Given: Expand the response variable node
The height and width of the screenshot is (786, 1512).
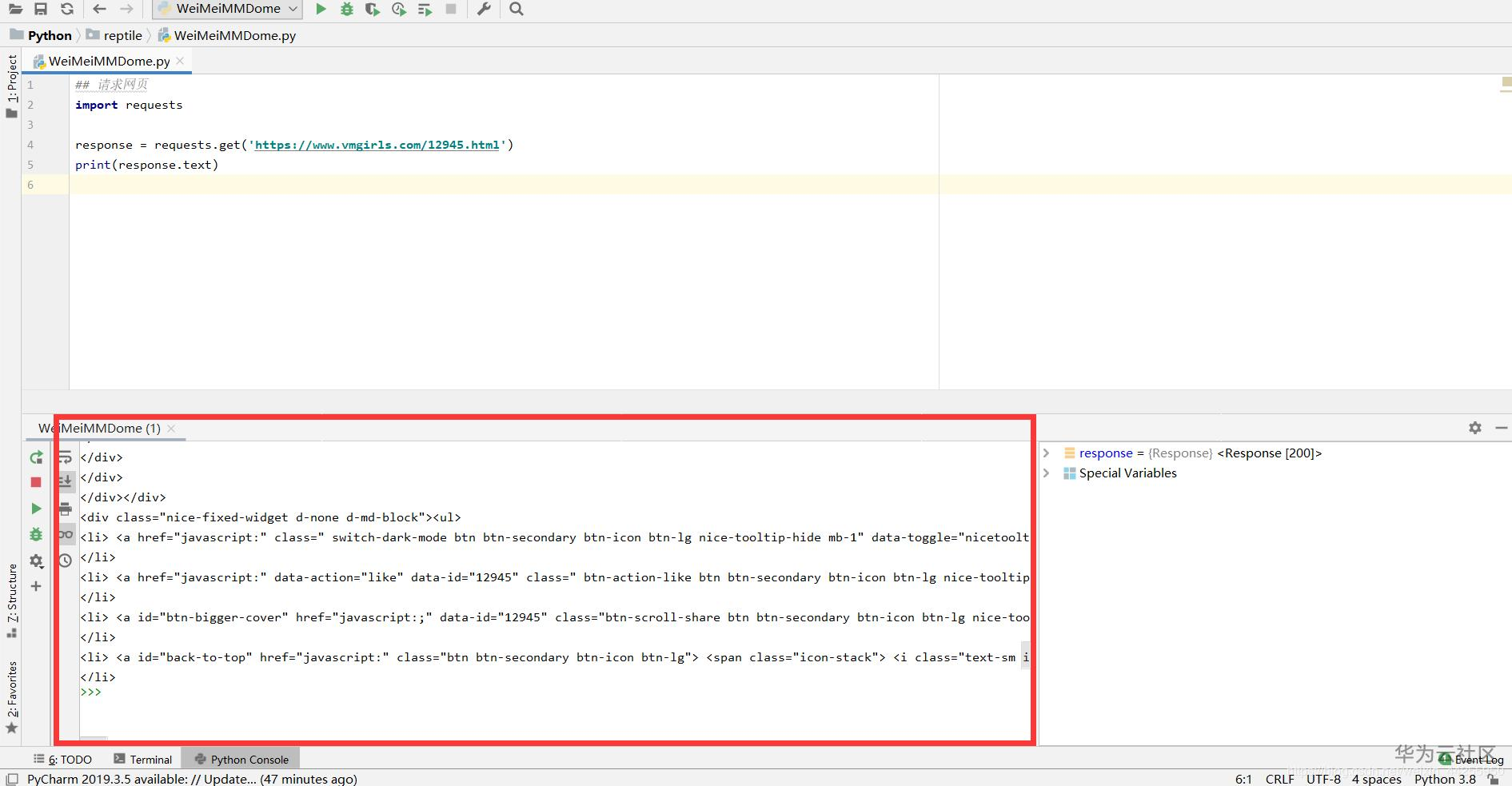Looking at the screenshot, I should [x=1046, y=453].
